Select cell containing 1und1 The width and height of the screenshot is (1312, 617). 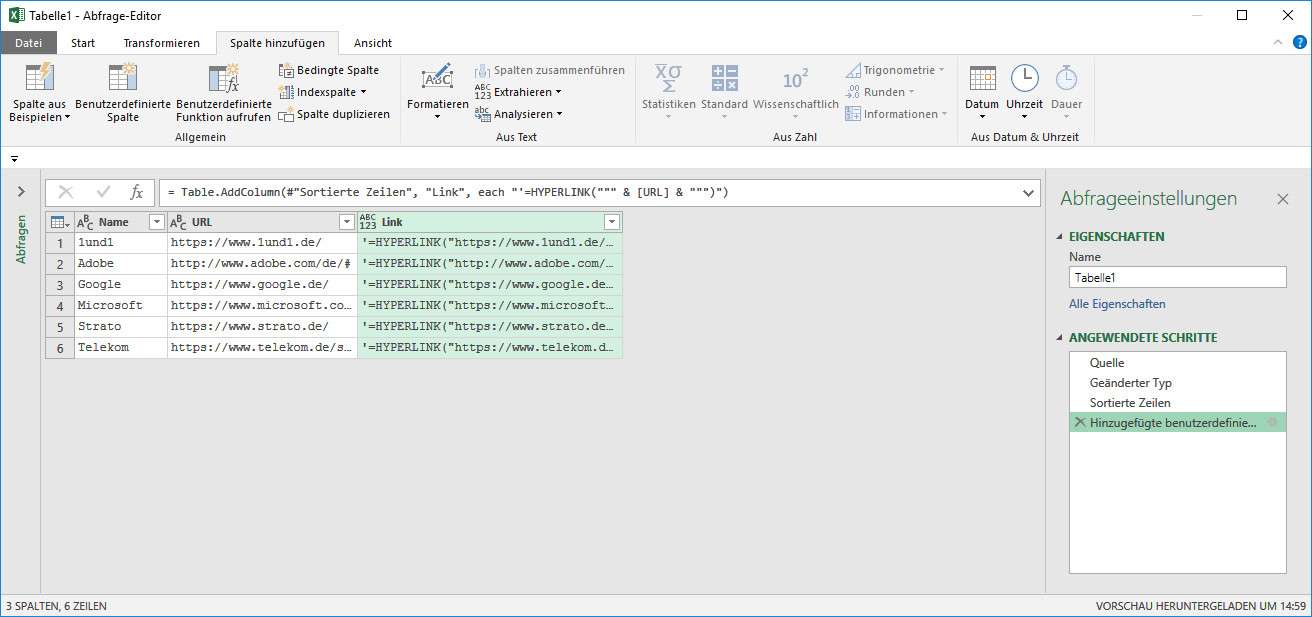[121, 242]
